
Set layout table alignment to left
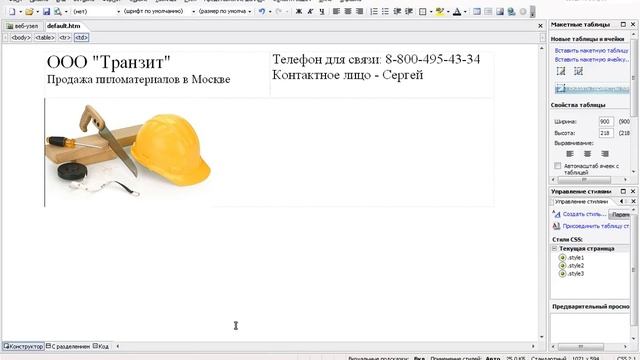(570, 154)
